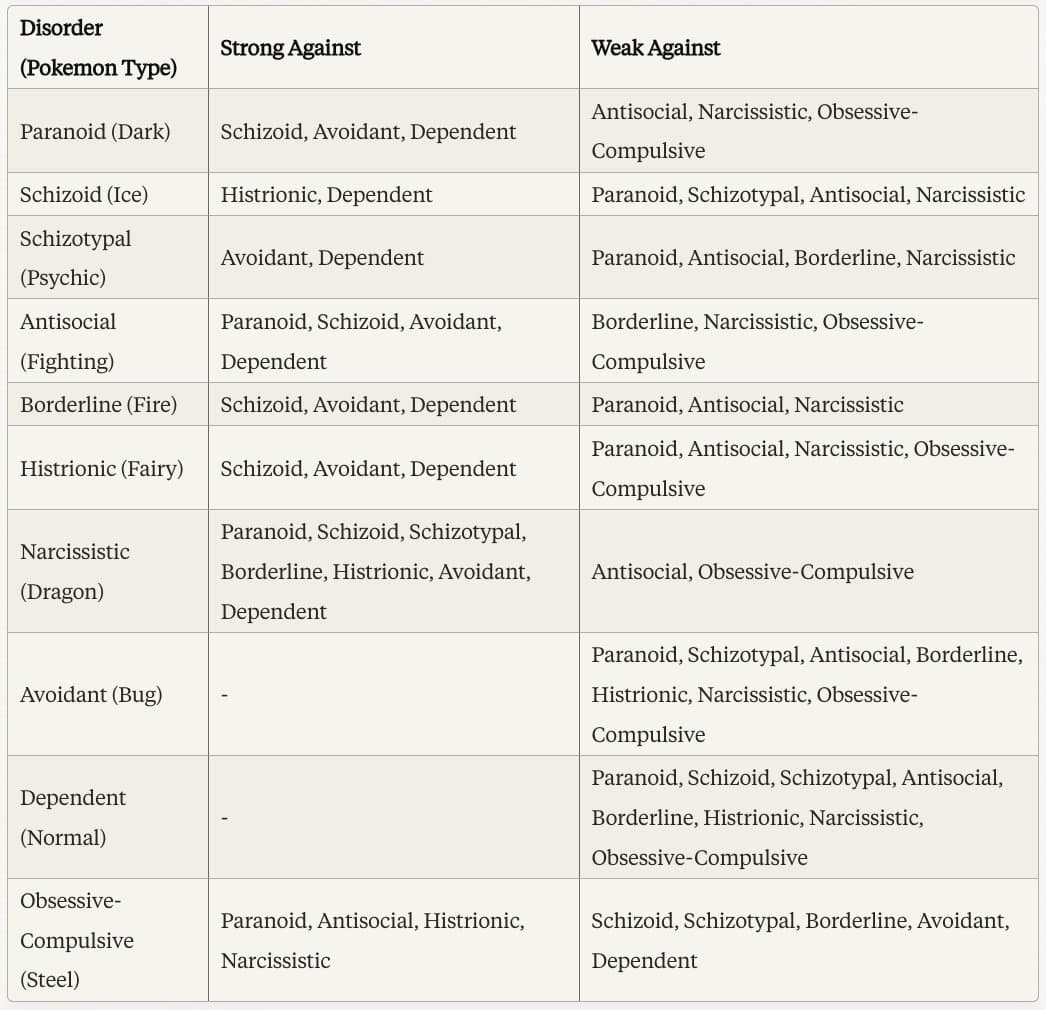
Task: Select the 'Obsessive-Compulsive (Steel)' row label
Action: (x=76, y=940)
